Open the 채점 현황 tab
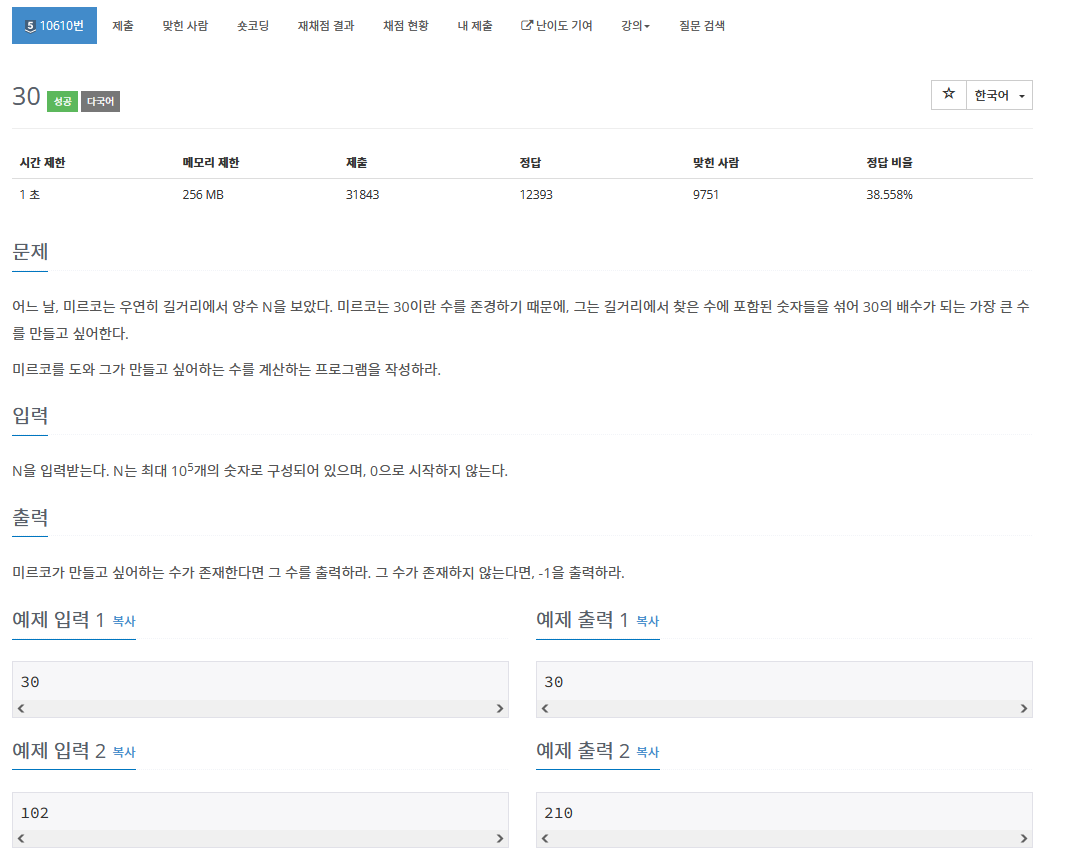This screenshot has width=1073, height=867. 404,25
